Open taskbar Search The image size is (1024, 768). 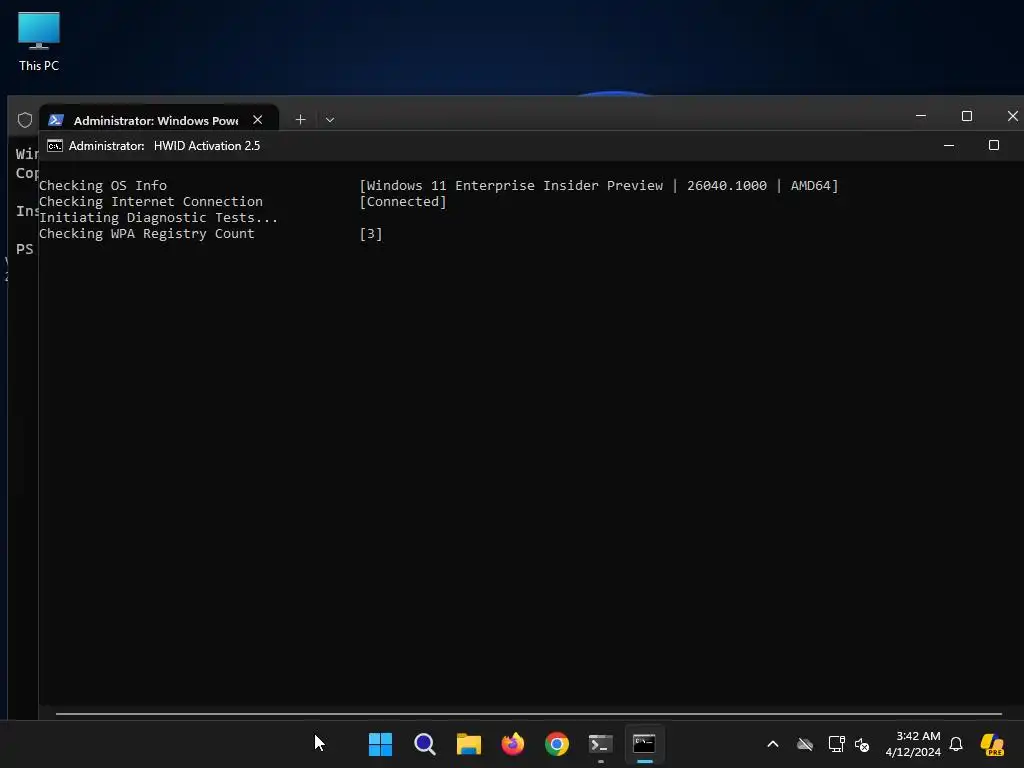click(424, 744)
